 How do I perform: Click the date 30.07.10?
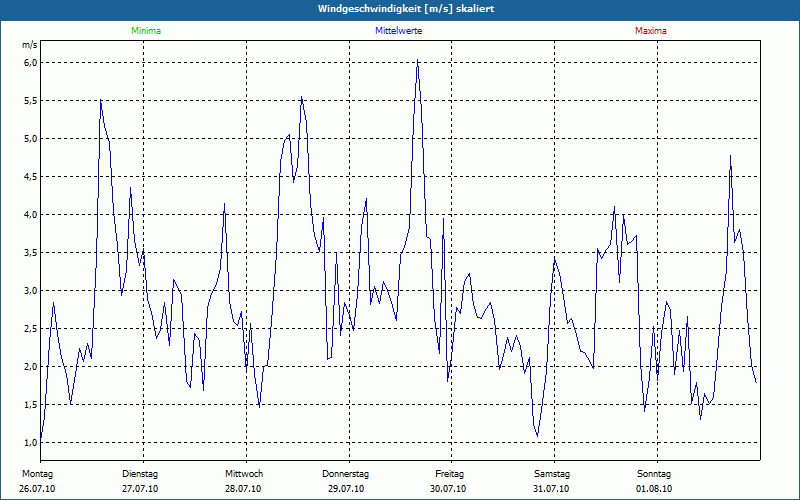[x=448, y=489]
